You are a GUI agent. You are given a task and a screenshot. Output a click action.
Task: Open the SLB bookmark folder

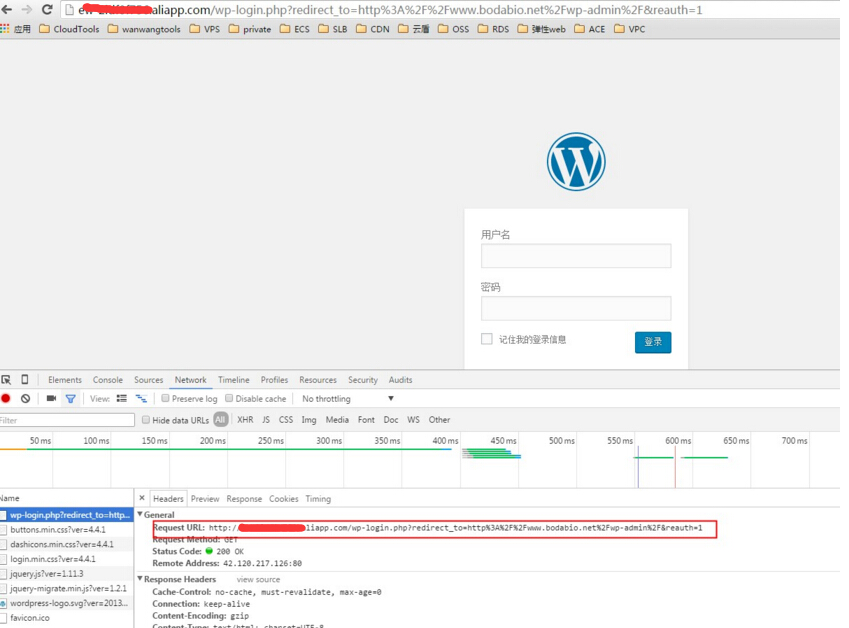point(332,29)
